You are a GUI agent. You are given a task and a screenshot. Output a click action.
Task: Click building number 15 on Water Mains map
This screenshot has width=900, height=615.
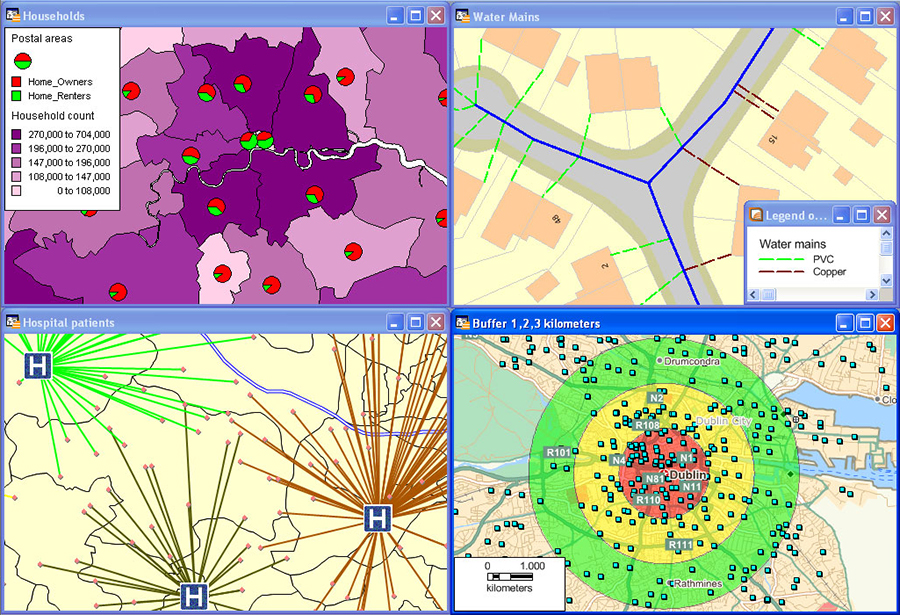(772, 139)
